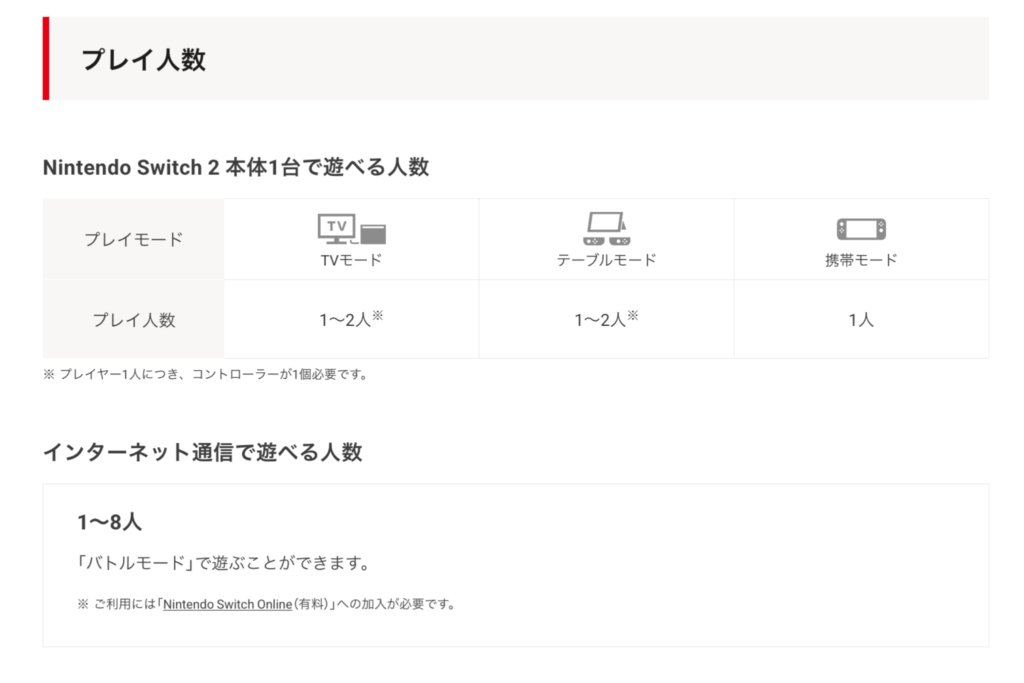Click 'Nintendo Switch 2 本体1台で遊べる人数' heading
Screen dimensions: 1024x683
point(236,167)
